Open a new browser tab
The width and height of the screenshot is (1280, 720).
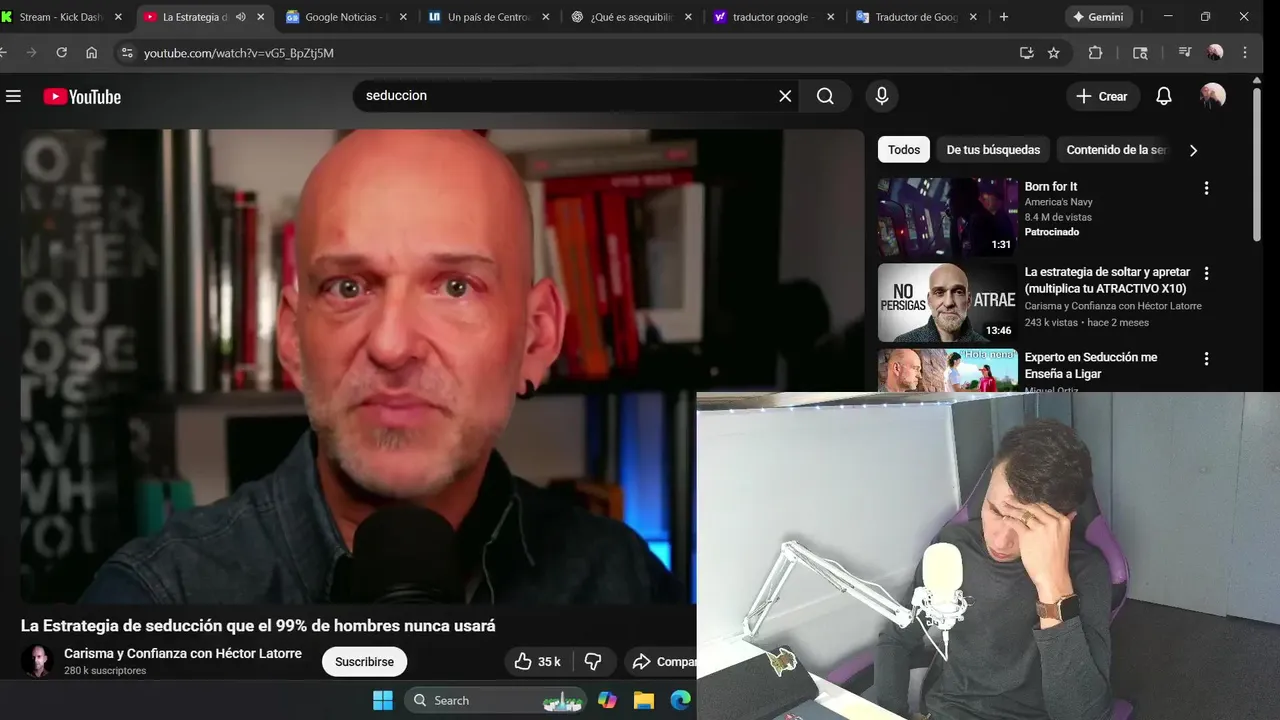[1004, 17]
